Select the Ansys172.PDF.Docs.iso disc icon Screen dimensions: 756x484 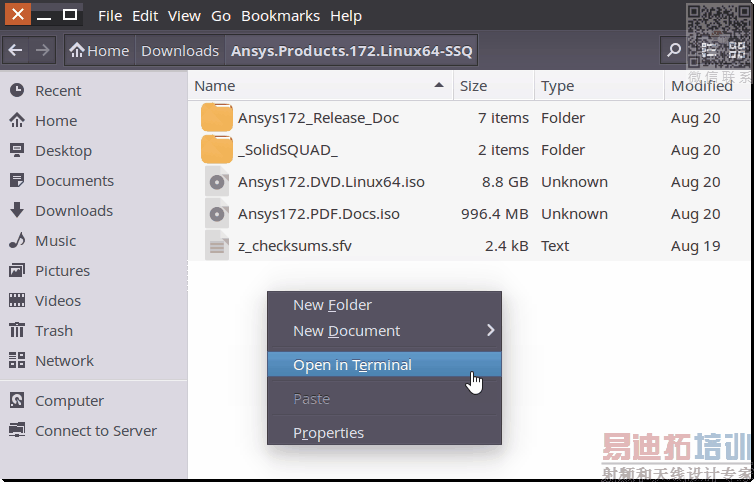[x=216, y=214]
